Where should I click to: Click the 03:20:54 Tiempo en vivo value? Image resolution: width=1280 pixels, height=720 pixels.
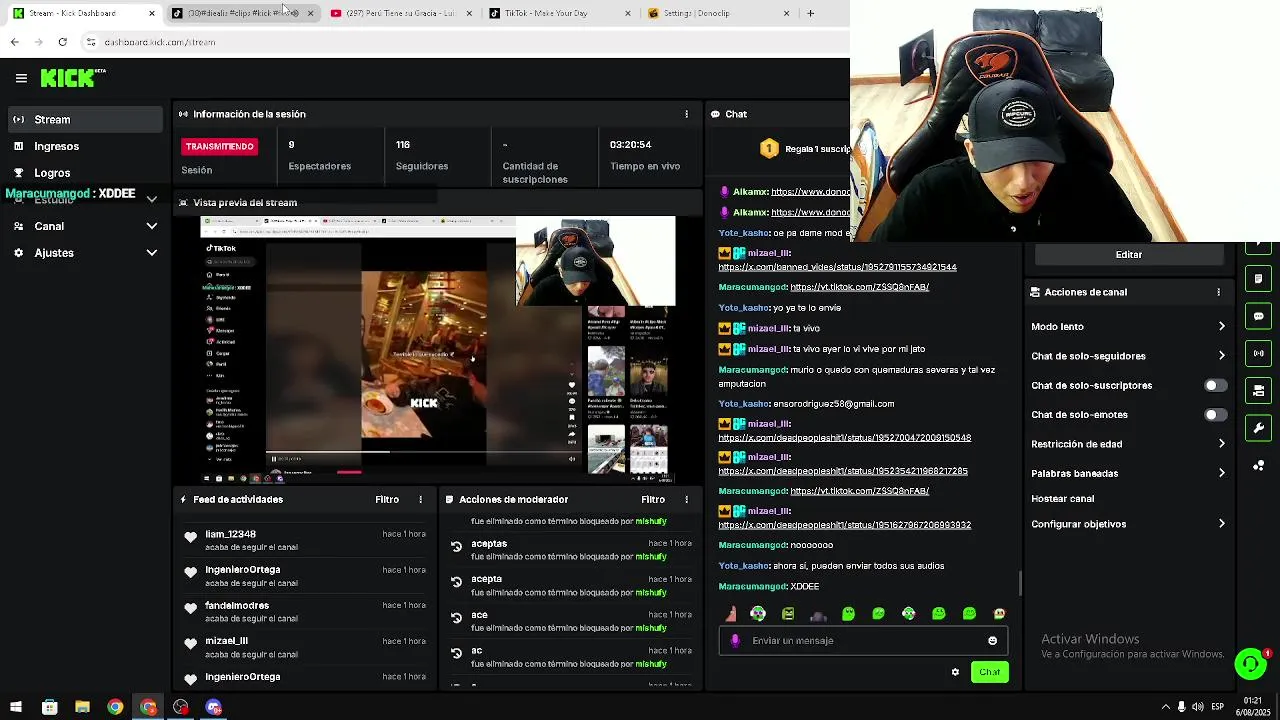(x=630, y=145)
